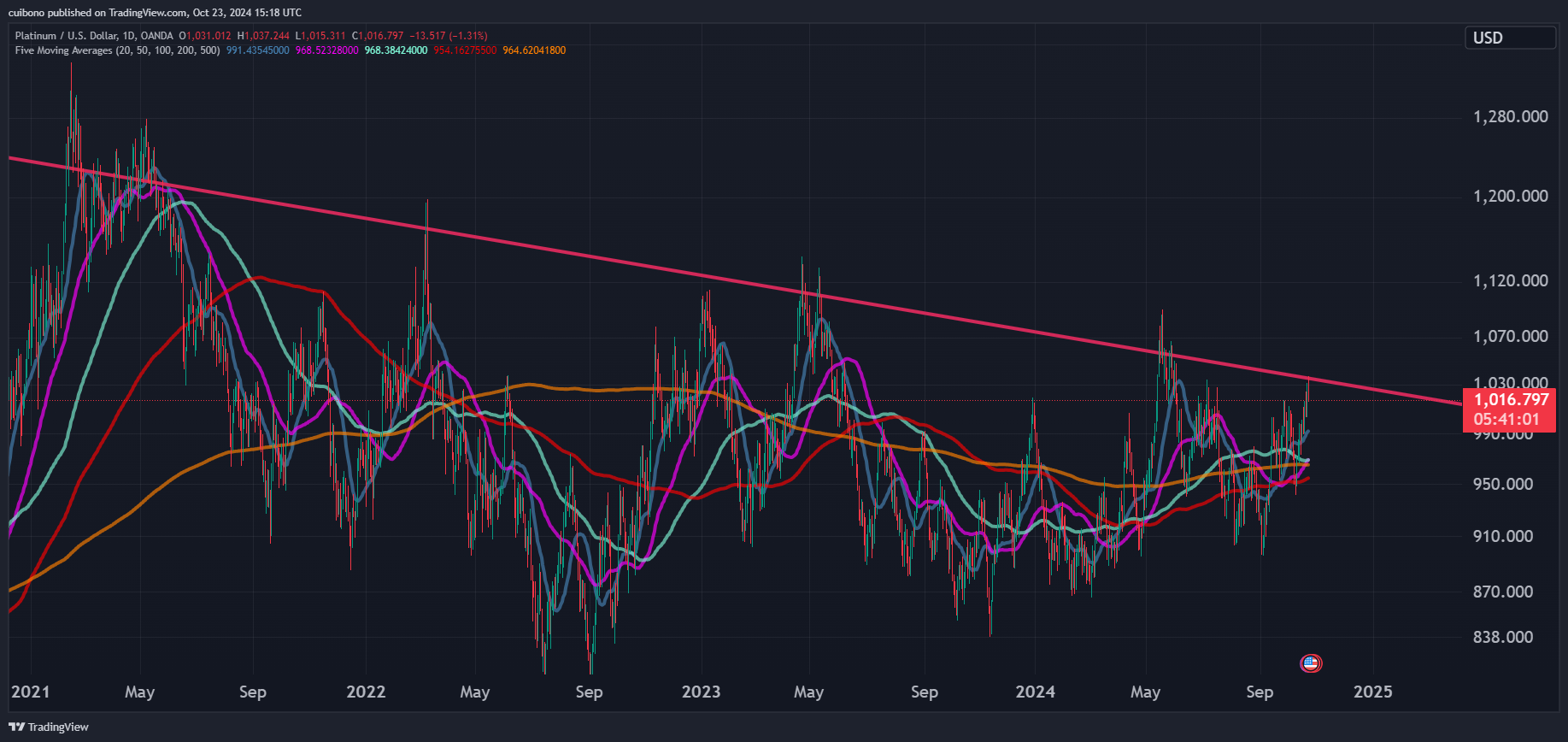This screenshot has height=742, width=1568.
Task: Click the TradingView logo at bottom left
Action: [49, 727]
